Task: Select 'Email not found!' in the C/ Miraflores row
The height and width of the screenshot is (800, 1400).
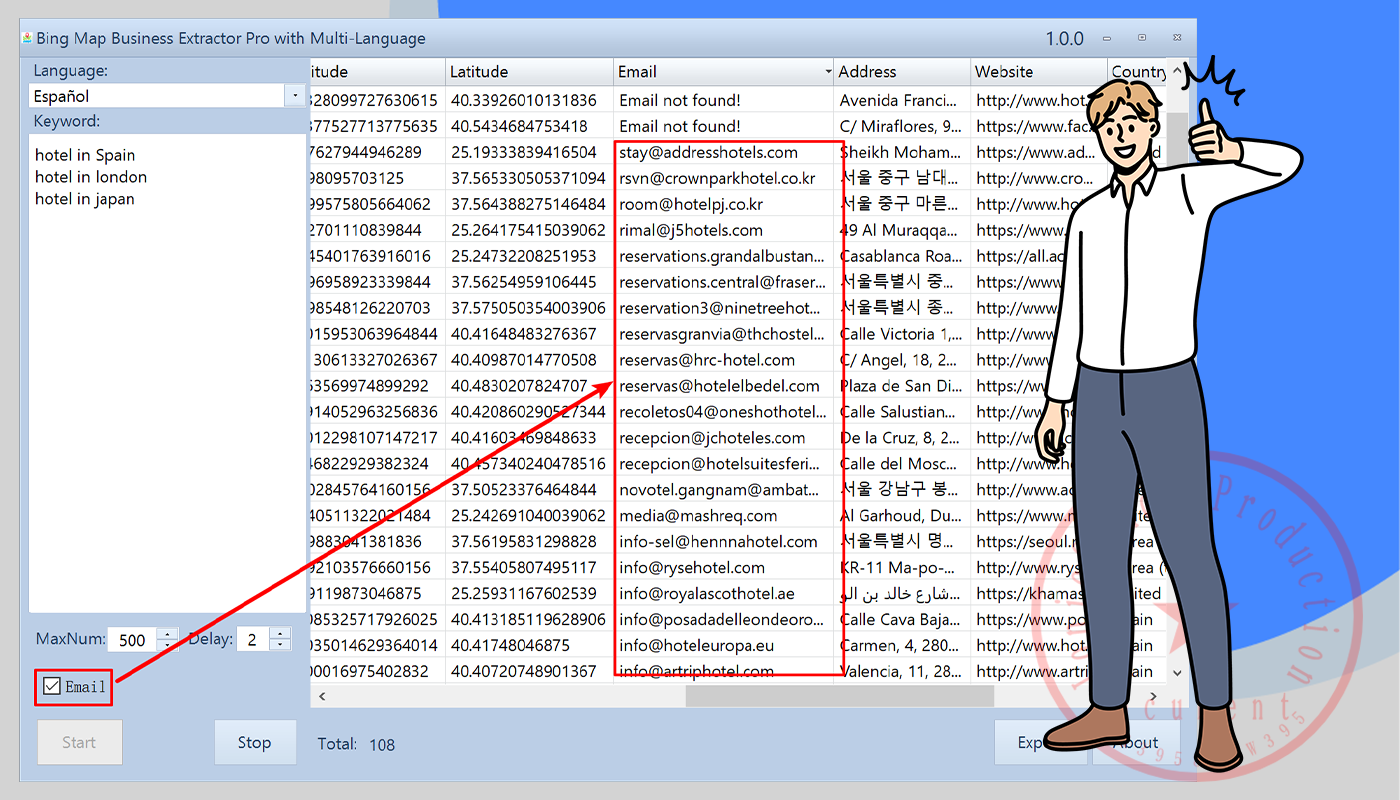Action: coord(724,126)
